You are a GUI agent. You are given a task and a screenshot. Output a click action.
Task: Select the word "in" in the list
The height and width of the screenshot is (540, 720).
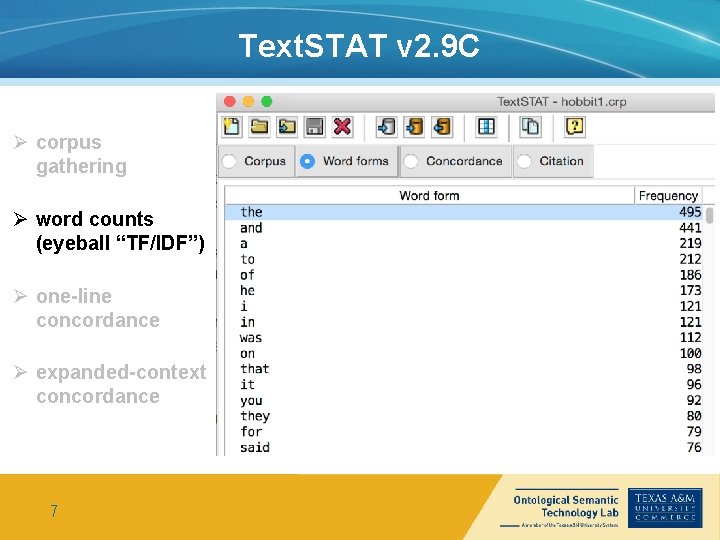[x=247, y=322]
